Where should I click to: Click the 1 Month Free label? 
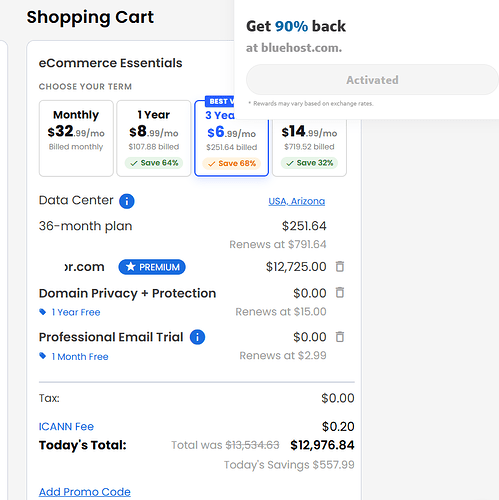tap(80, 357)
